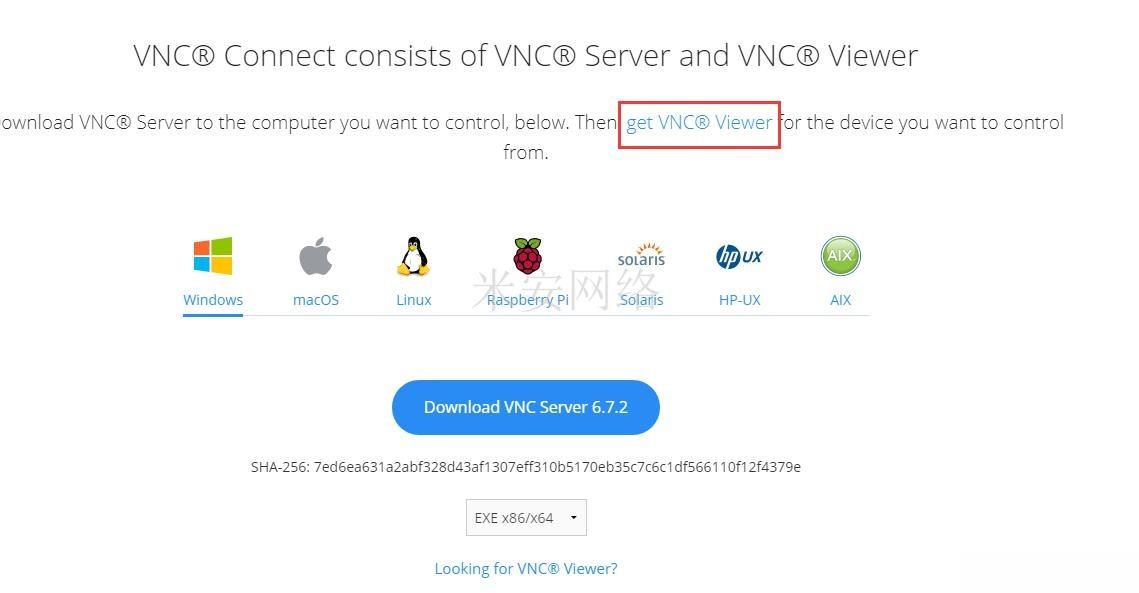
Task: Click the HP-UX logo icon
Action: 739,256
